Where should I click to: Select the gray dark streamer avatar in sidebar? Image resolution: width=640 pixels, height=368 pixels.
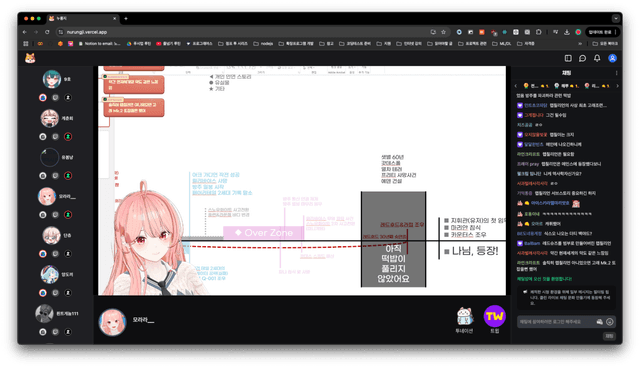tap(44, 313)
